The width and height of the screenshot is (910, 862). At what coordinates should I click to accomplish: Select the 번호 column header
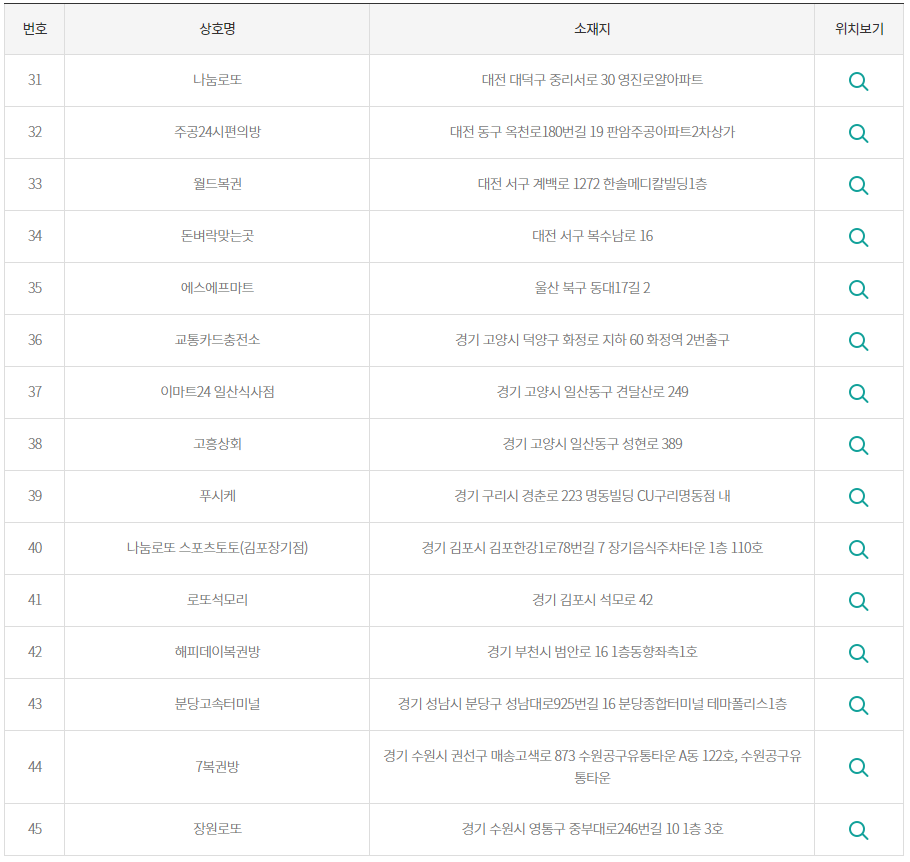click(x=35, y=29)
